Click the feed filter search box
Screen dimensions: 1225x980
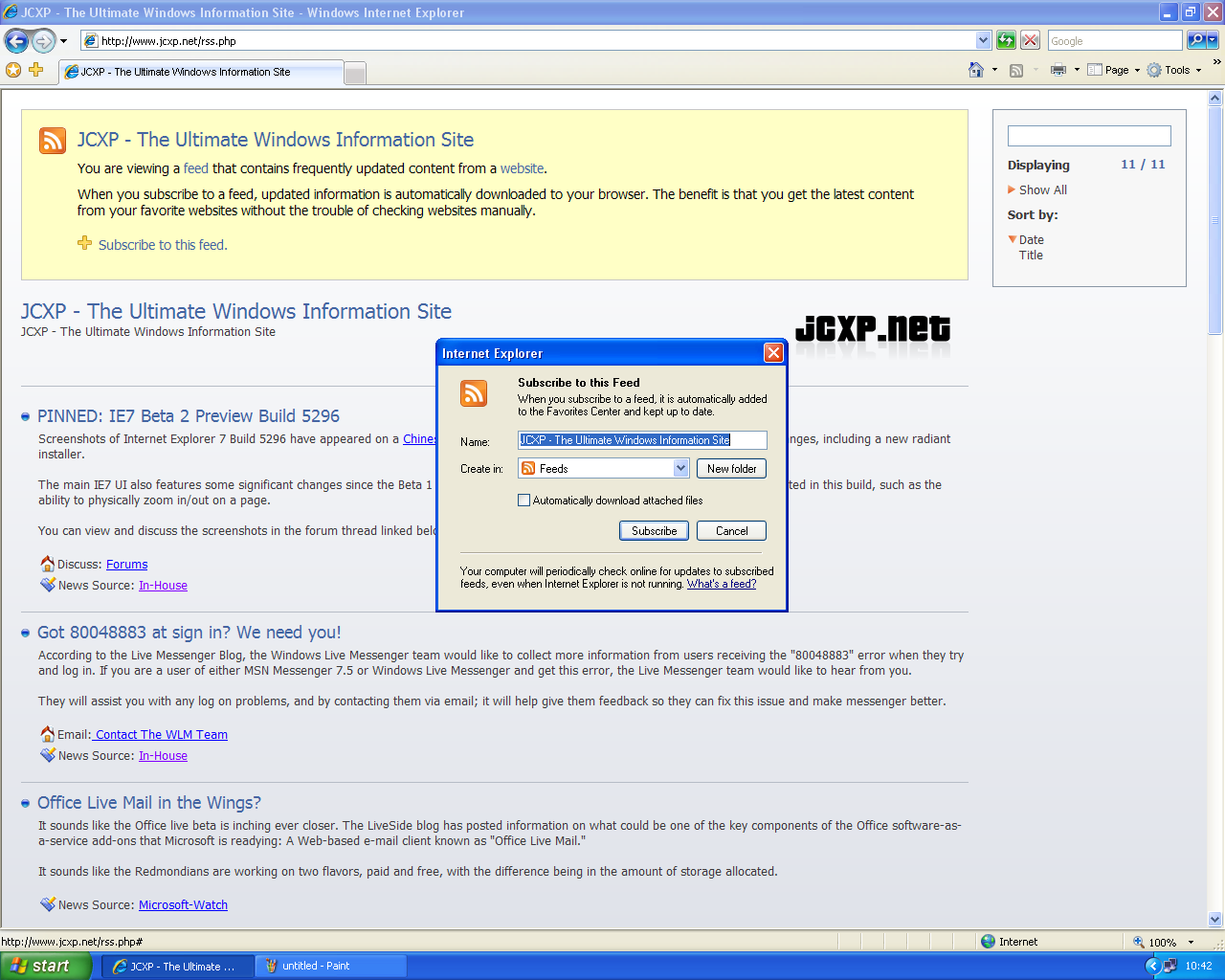[1089, 136]
